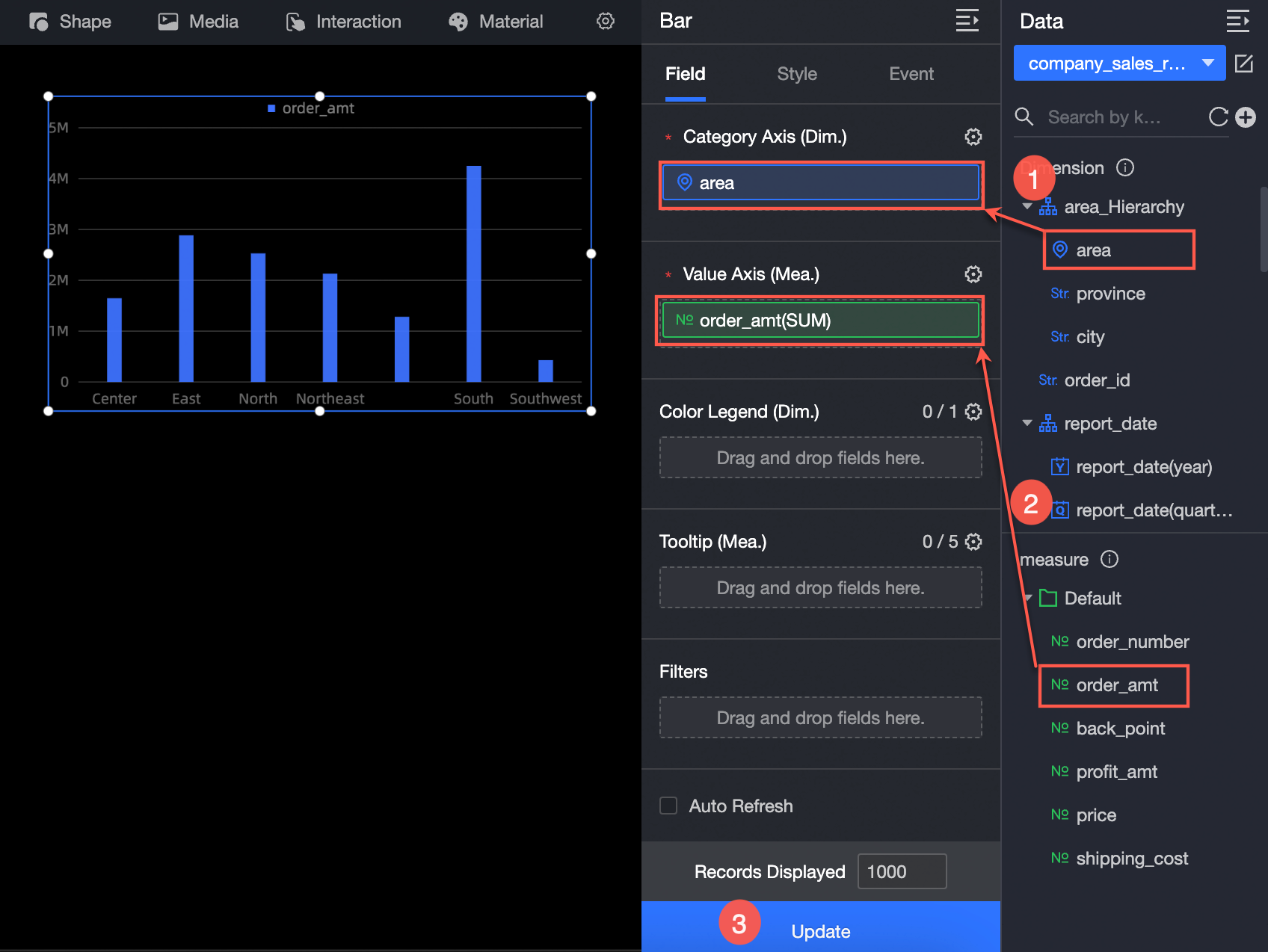
Task: Switch to the Event tab
Action: click(911, 74)
